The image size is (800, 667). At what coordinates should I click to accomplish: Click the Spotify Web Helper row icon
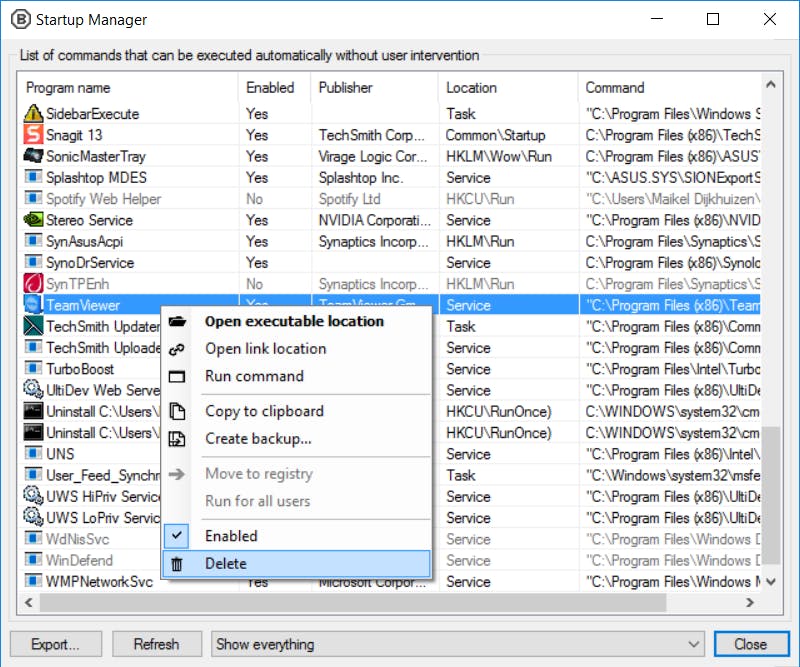(x=33, y=198)
